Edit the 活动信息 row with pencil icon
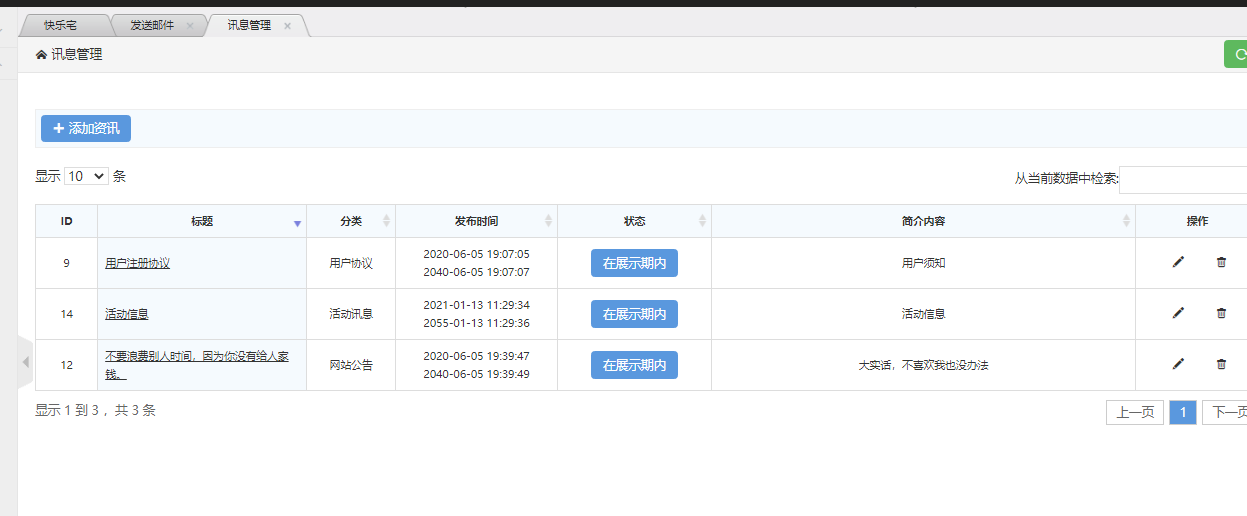The height and width of the screenshot is (516, 1247). 1178,313
